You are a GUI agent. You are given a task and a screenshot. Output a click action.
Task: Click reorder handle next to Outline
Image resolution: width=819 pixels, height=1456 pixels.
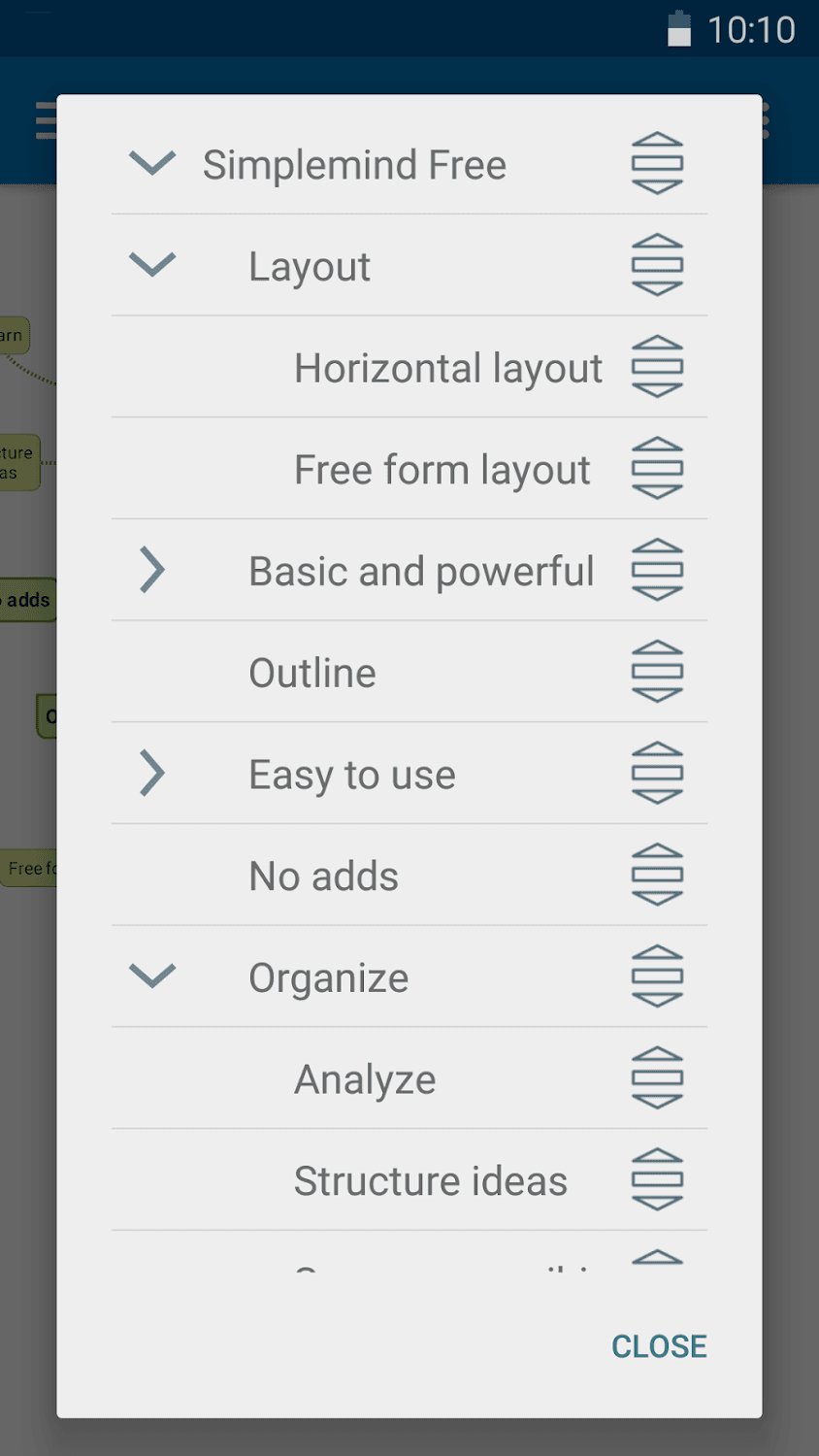pyautogui.click(x=657, y=672)
